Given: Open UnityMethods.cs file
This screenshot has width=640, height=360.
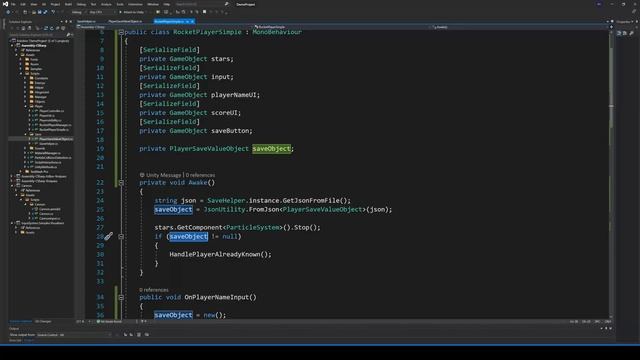Looking at the screenshot, I should [x=46, y=167].
